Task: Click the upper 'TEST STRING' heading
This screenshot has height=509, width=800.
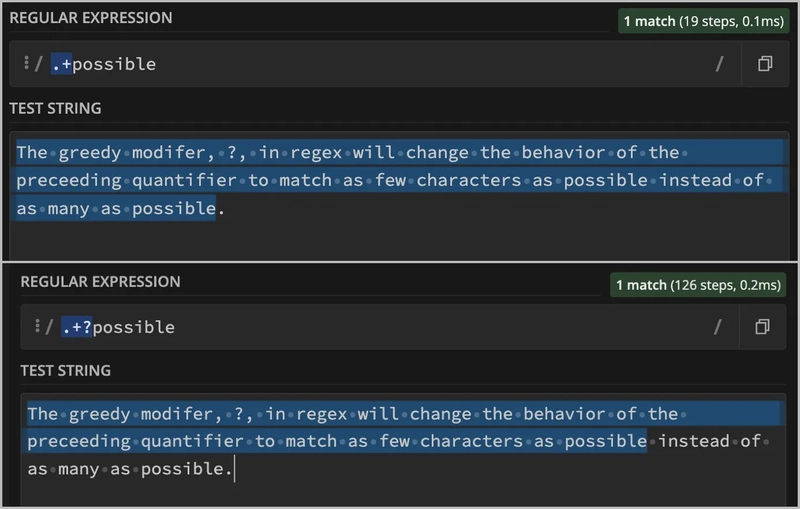Action: [55, 108]
